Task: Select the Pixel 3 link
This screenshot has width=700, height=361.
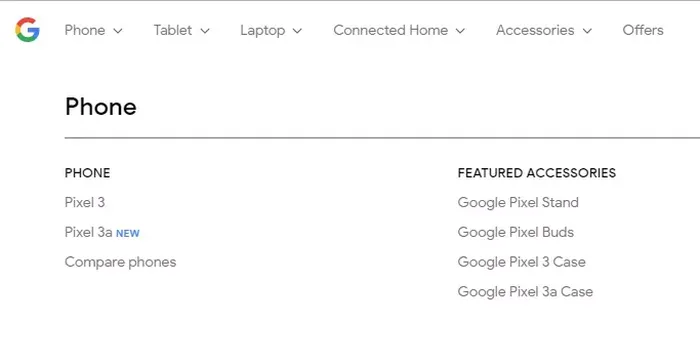Action: (85, 202)
